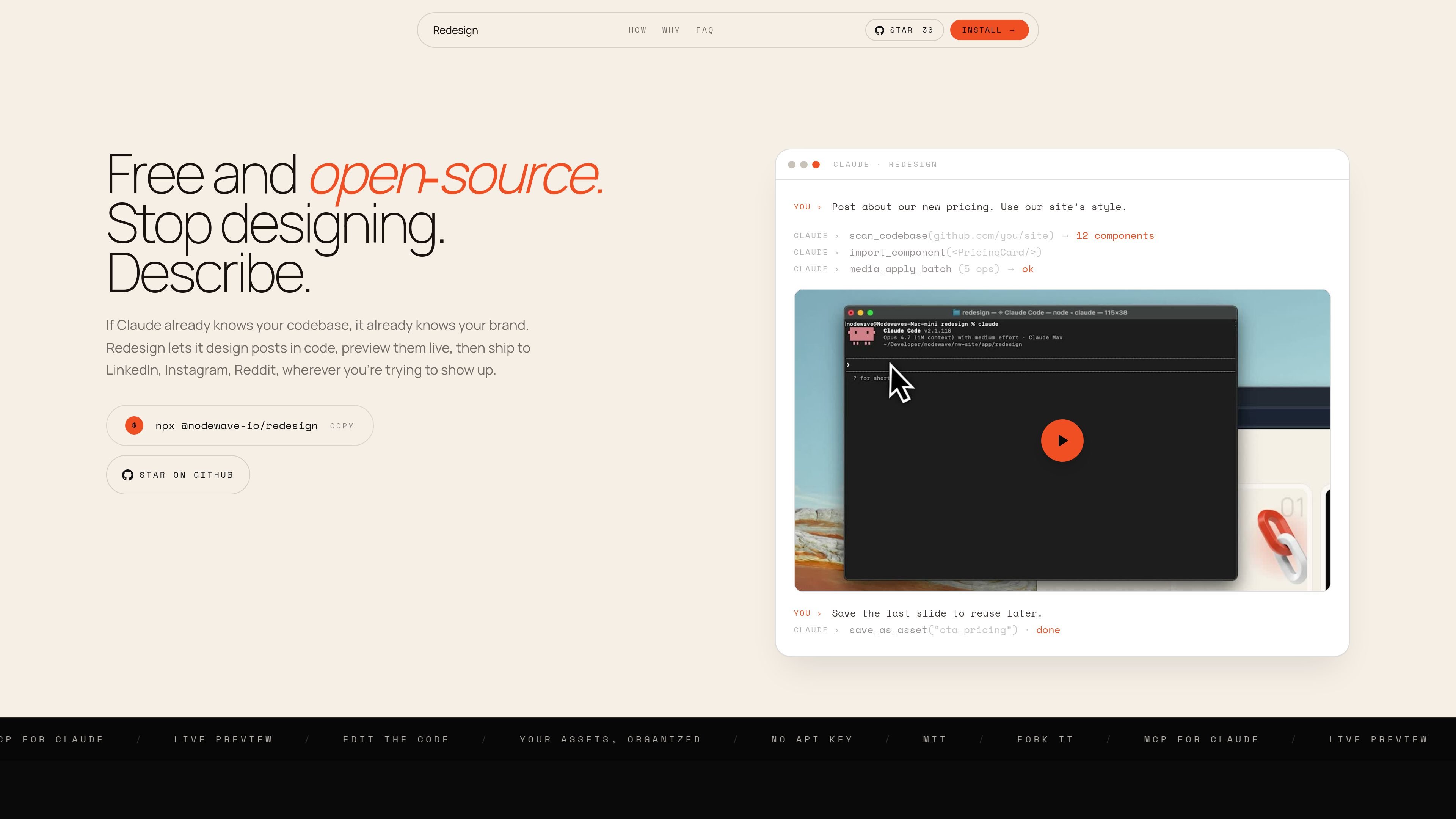This screenshot has height=819, width=1456.
Task: Click 'NO API KEY' in the ticker
Action: [x=812, y=739]
